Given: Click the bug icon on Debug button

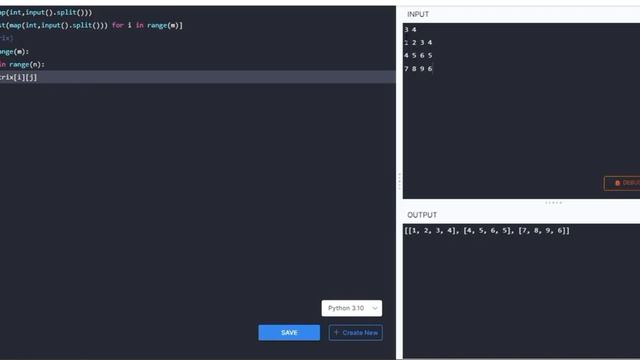Looking at the screenshot, I should click(617, 183).
